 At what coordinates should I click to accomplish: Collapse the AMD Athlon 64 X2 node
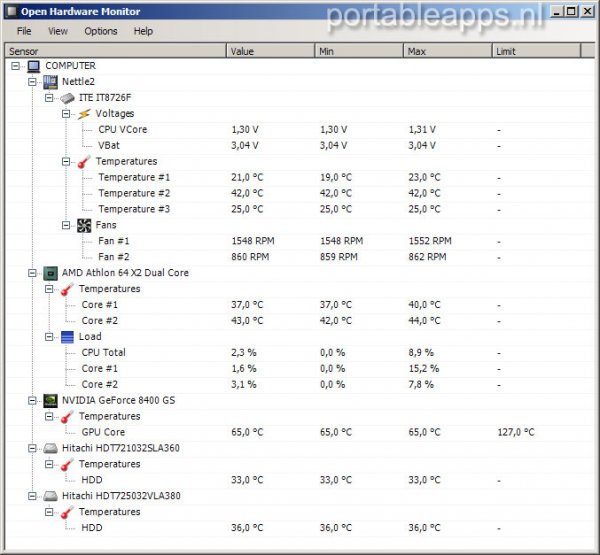[x=32, y=273]
